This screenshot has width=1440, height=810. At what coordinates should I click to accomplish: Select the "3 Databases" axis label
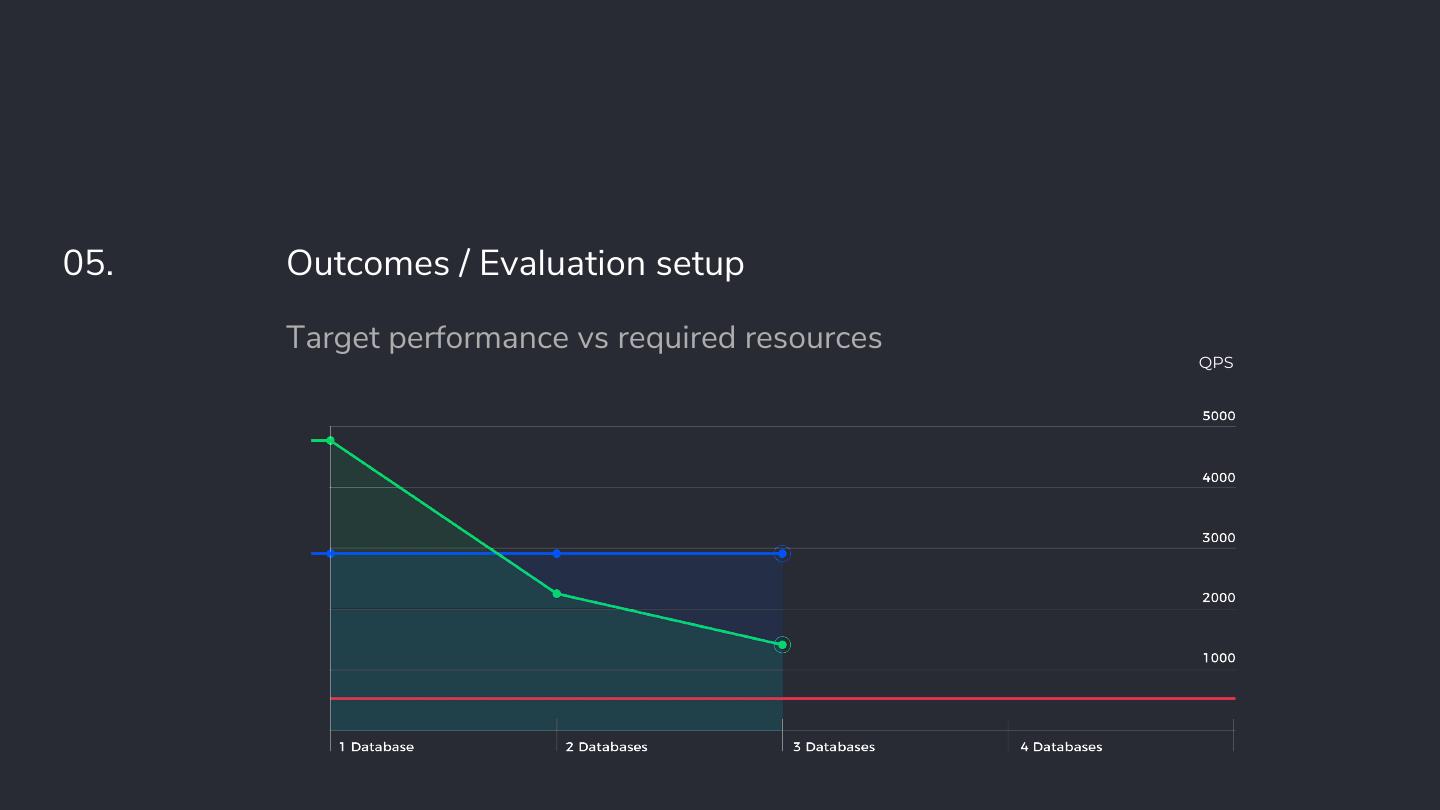coord(834,747)
